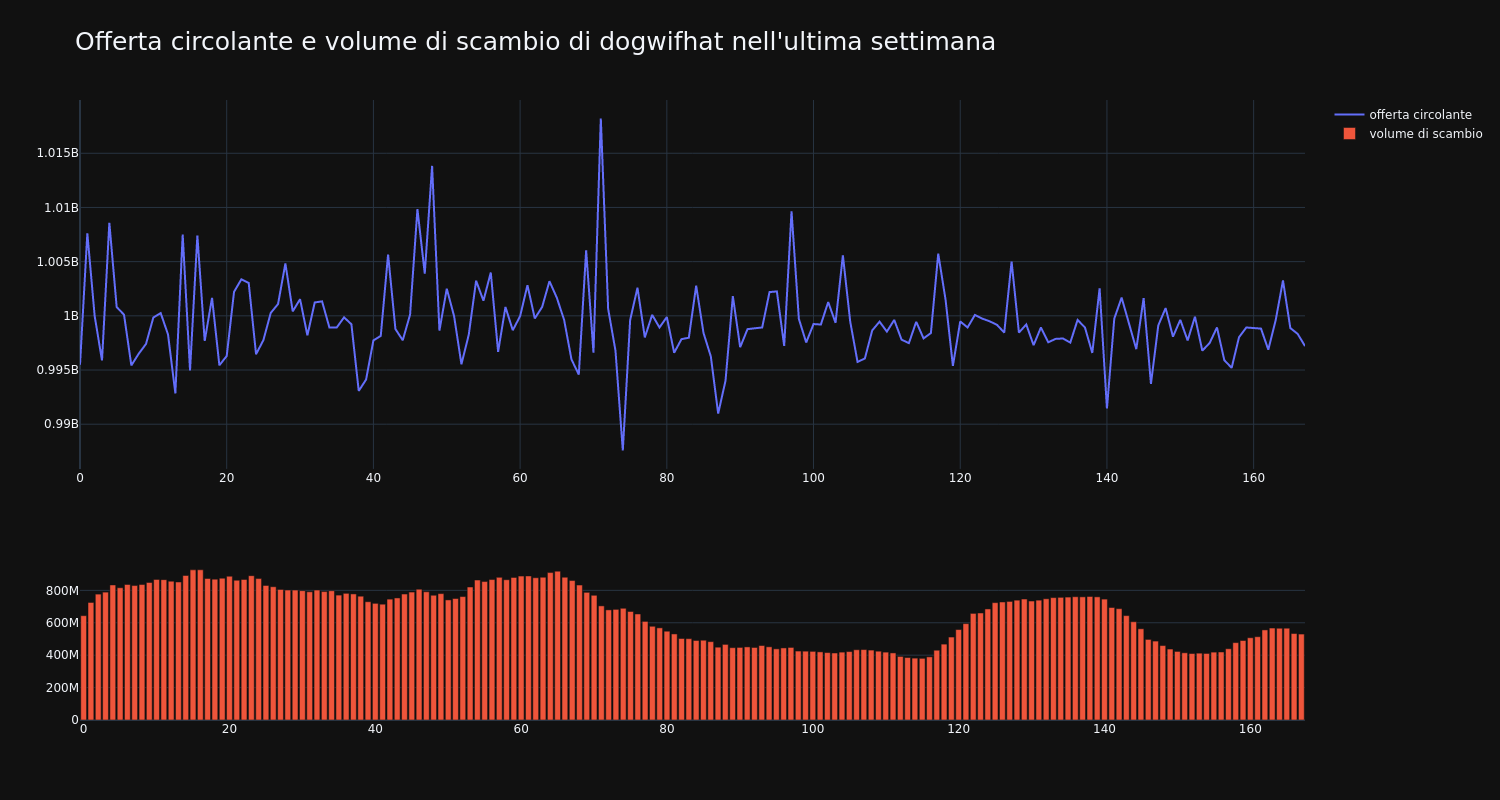
Task: Click x-axis tick 20 on the bar chart
Action: point(229,729)
